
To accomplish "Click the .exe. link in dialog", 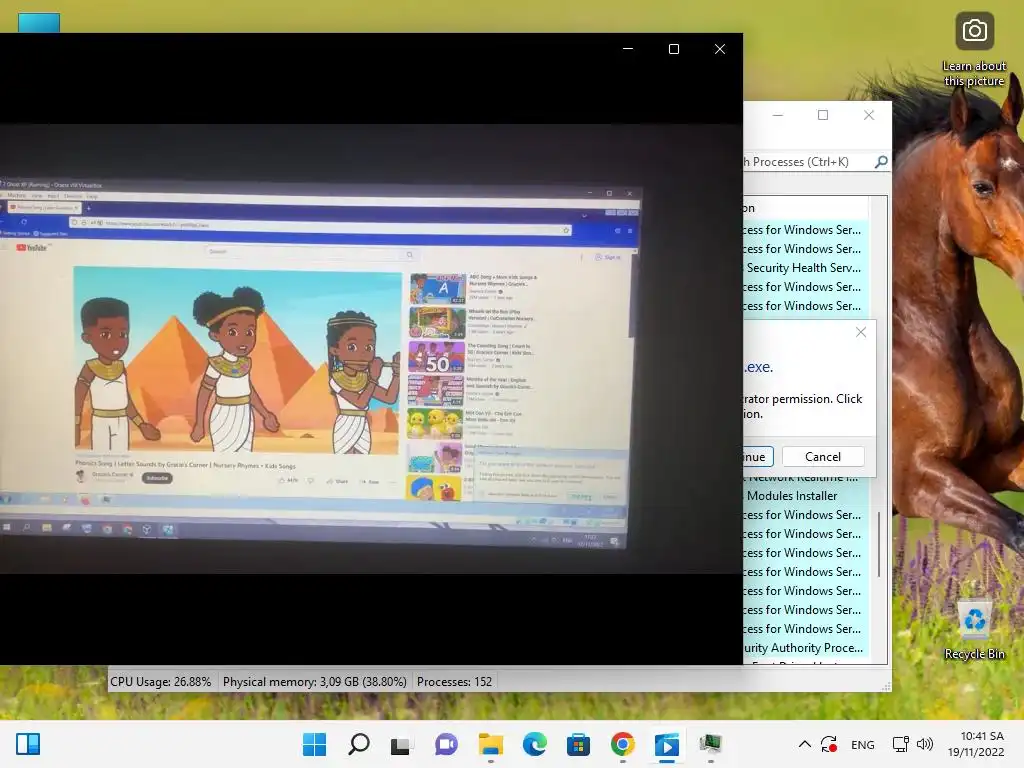I will click(758, 367).
